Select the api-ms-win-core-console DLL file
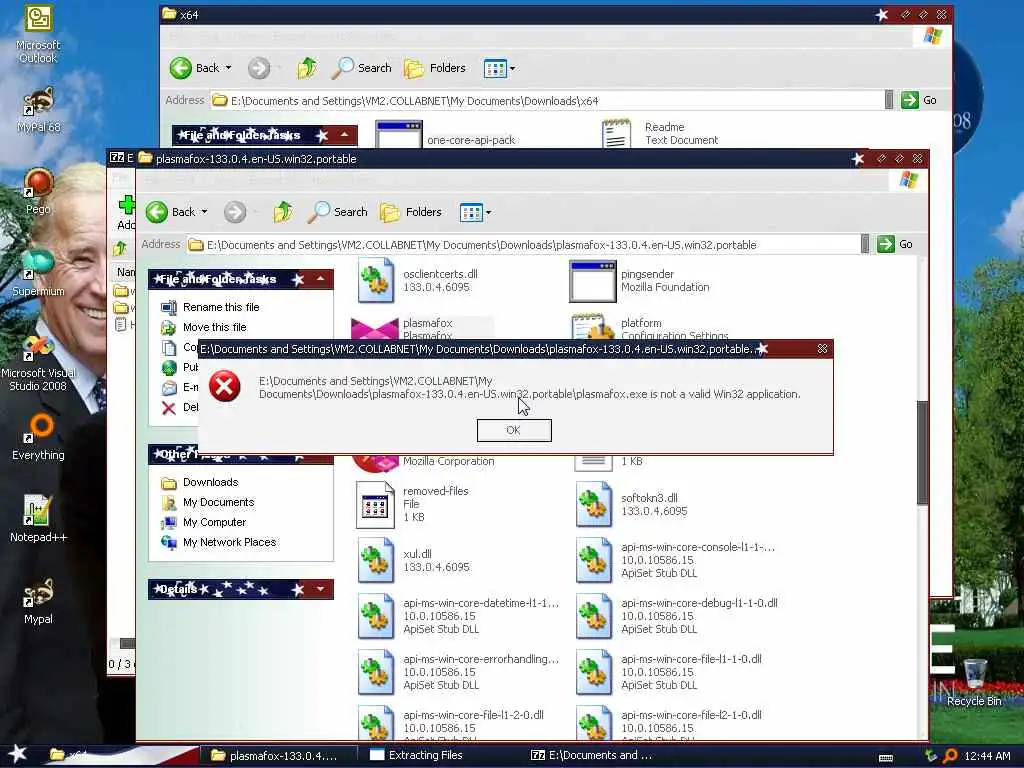 pos(675,560)
